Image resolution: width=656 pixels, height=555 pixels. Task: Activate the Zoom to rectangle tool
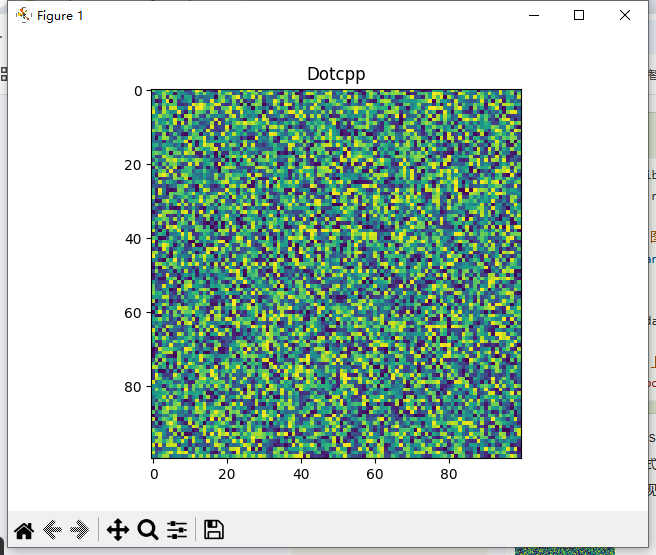(x=148, y=530)
